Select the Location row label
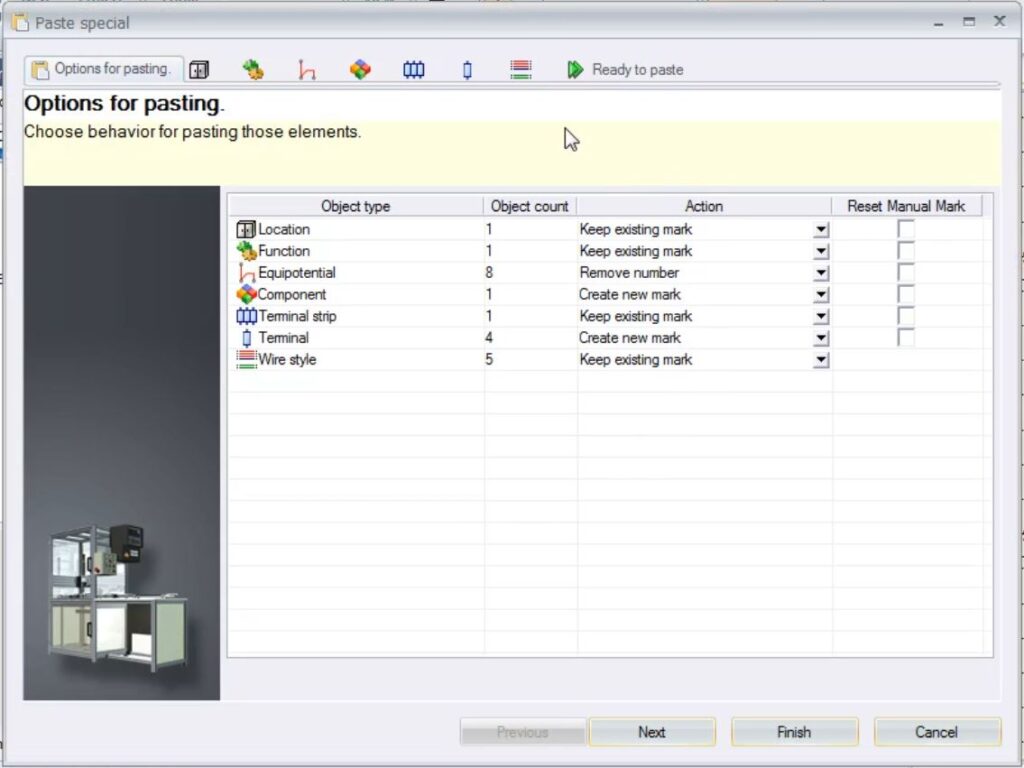 284,229
